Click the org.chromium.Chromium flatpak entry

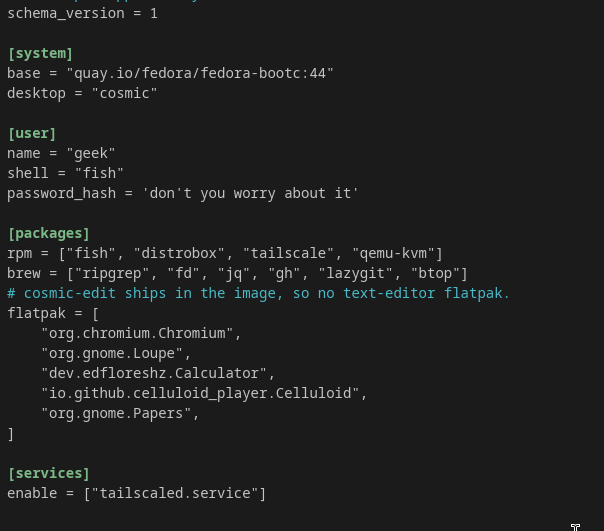click(137, 333)
